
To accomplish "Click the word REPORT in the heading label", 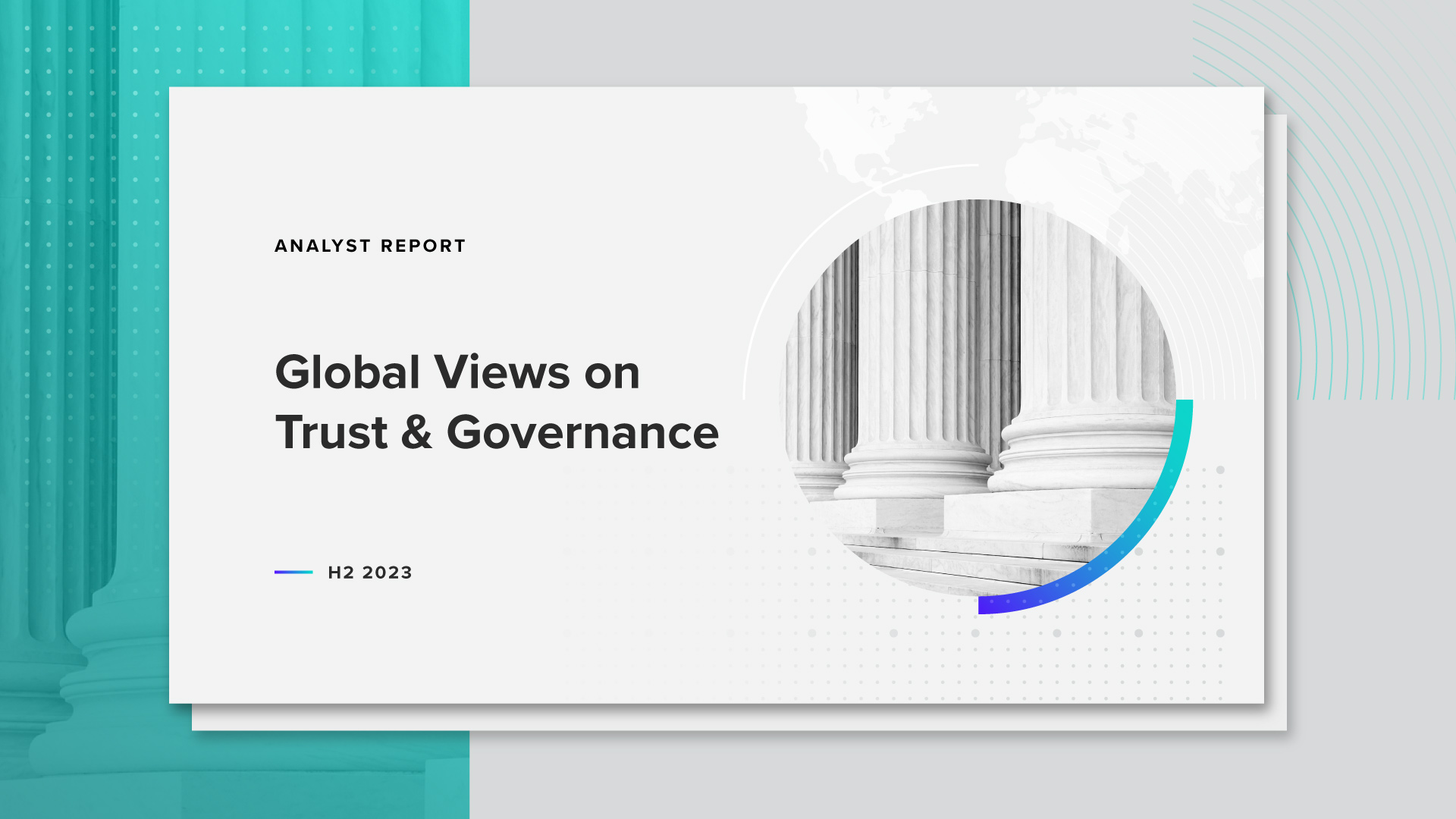I will click(422, 246).
